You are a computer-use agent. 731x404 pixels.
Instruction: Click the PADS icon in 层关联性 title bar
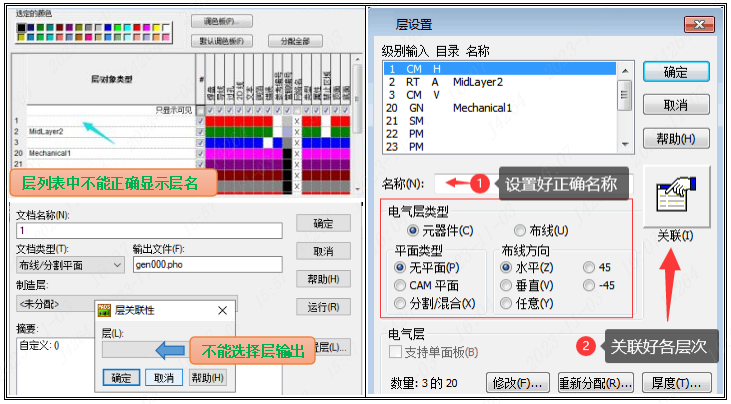point(104,311)
